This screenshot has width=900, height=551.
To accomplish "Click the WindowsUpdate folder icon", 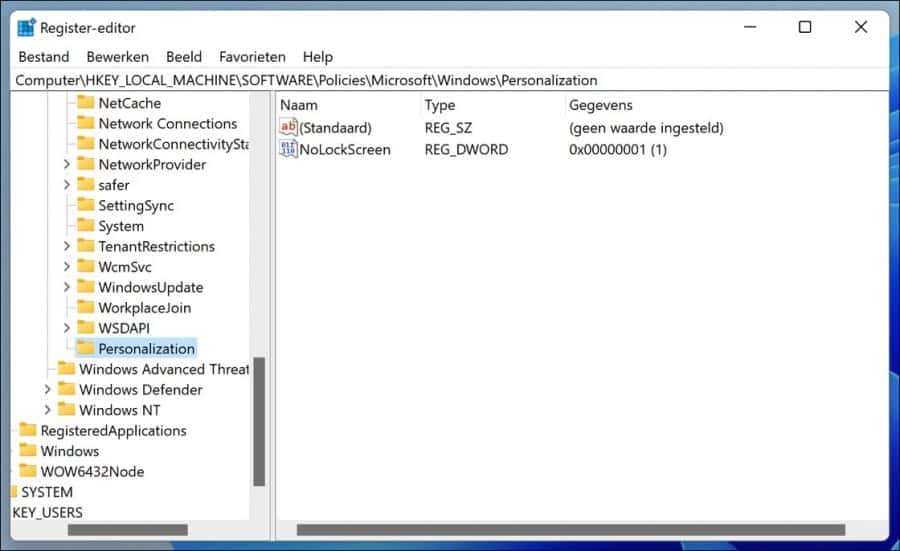I will (86, 286).
